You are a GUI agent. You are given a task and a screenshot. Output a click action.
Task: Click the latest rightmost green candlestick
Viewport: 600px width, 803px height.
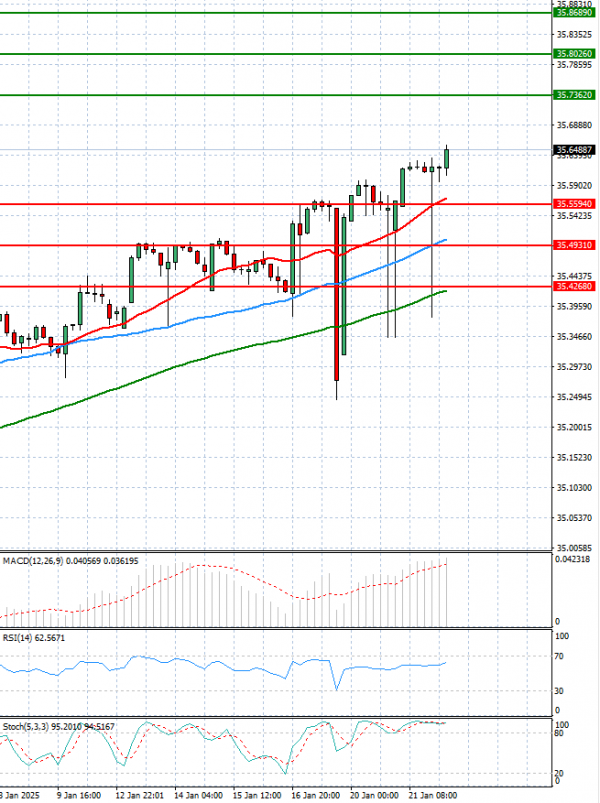(446, 158)
